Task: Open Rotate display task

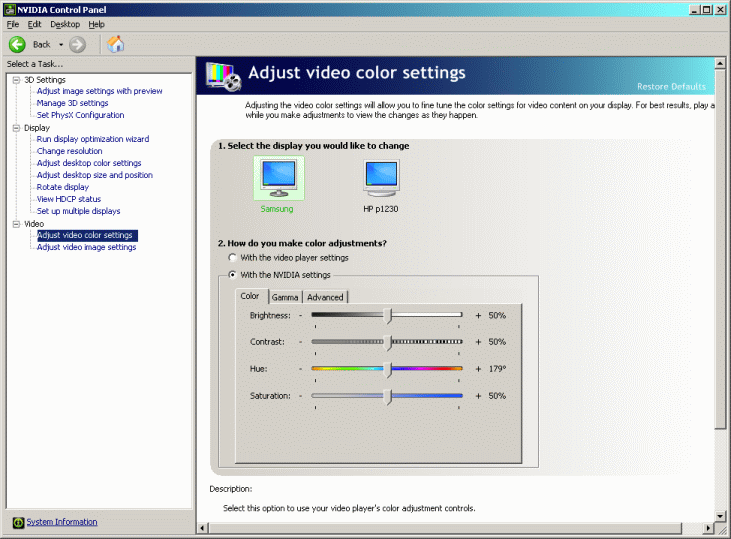Action: tap(62, 187)
